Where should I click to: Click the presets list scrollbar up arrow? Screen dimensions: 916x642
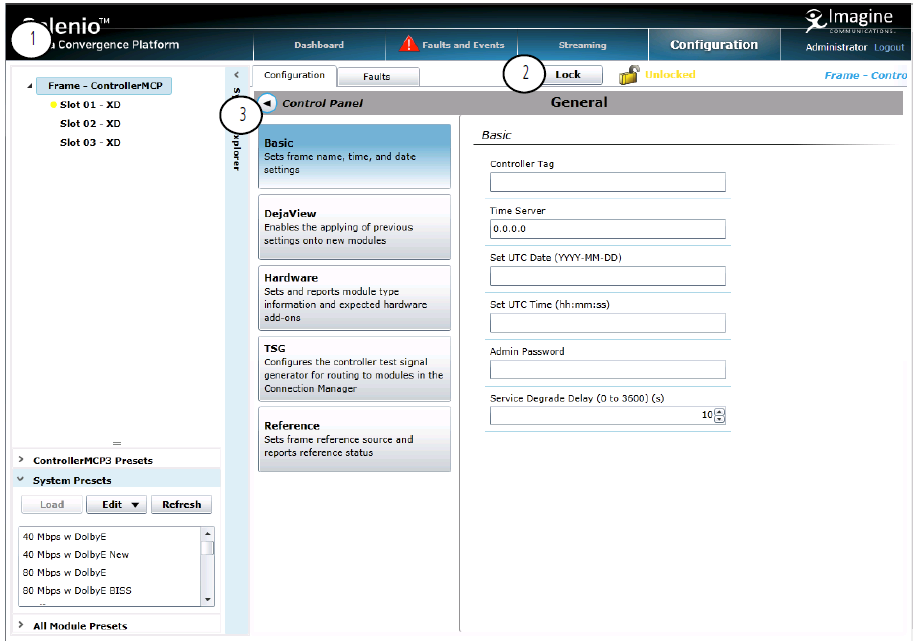[207, 534]
